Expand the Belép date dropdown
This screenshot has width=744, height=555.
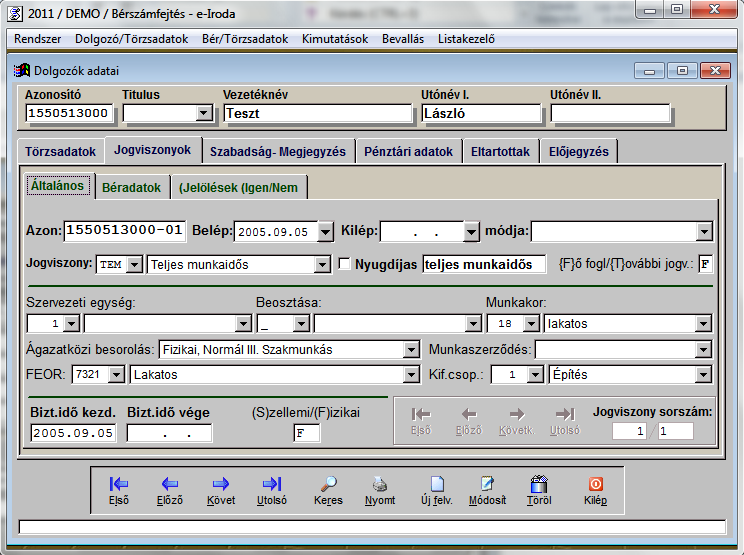(325, 231)
